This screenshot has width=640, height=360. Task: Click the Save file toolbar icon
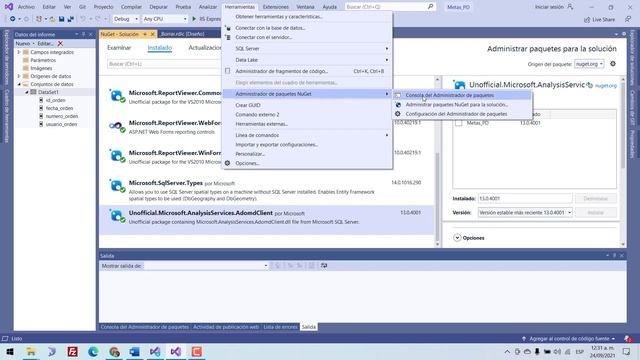pyautogui.click(x=62, y=19)
